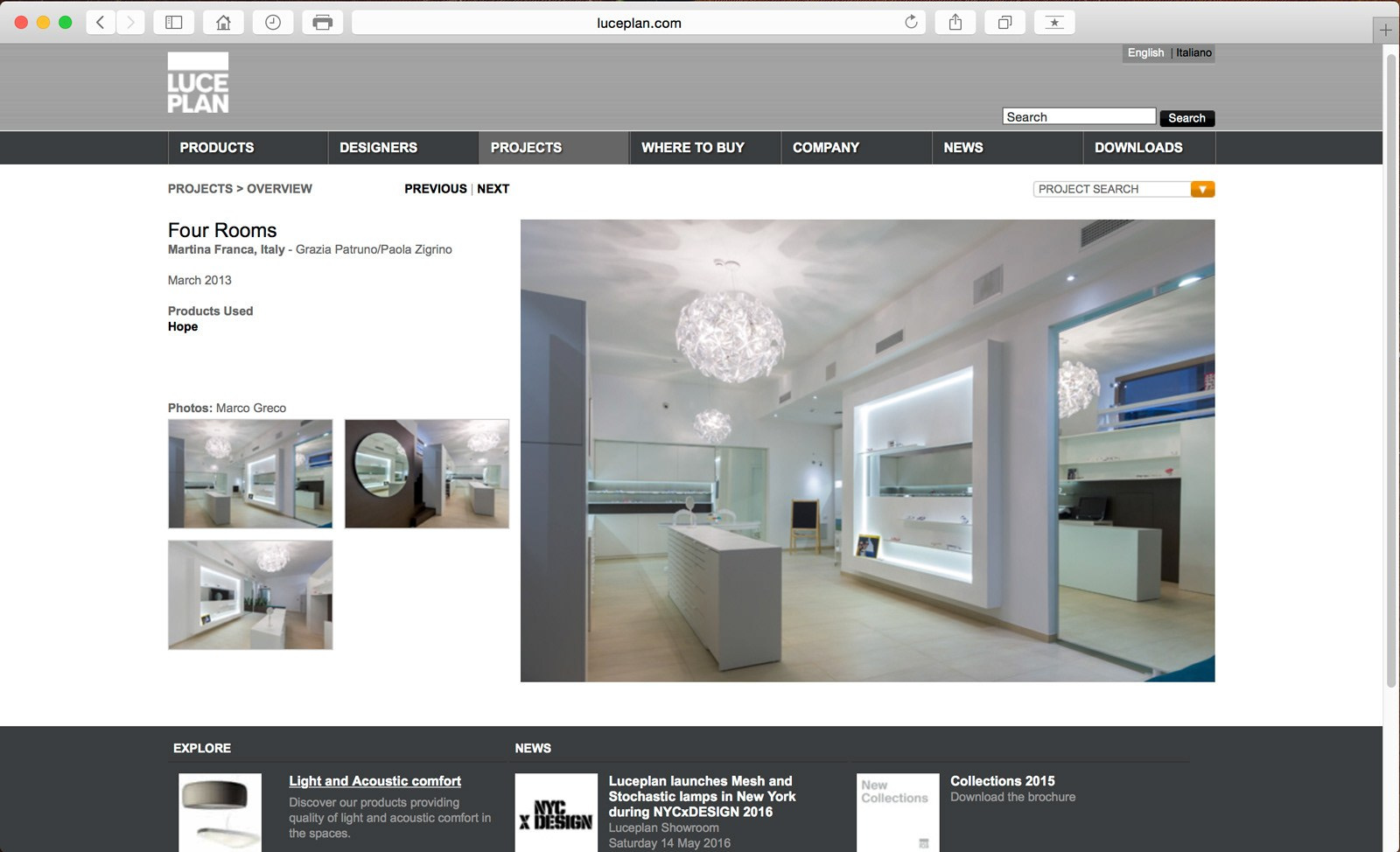Select the Where To Buy tab
This screenshot has height=852, width=1400.
click(692, 148)
